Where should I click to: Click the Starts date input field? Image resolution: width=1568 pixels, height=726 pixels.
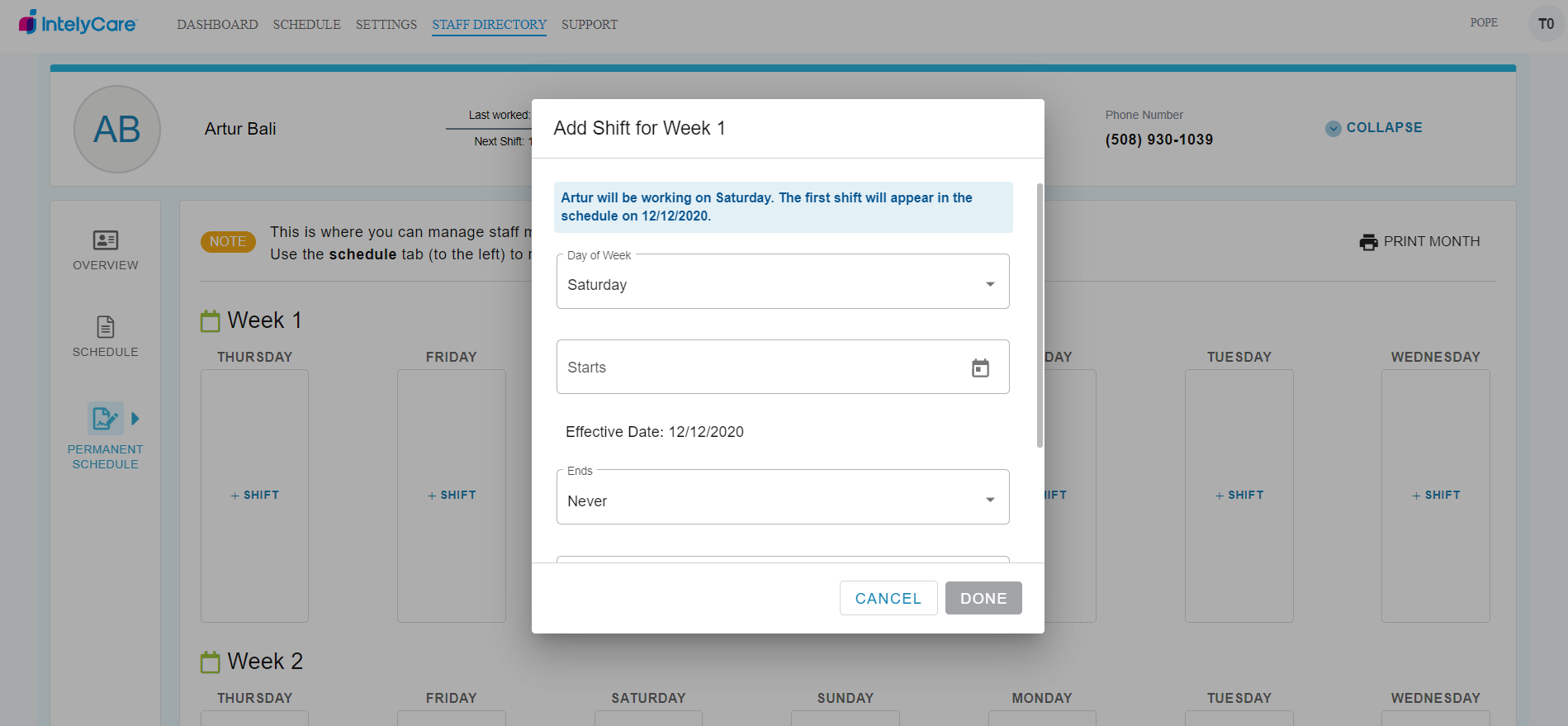click(760, 368)
